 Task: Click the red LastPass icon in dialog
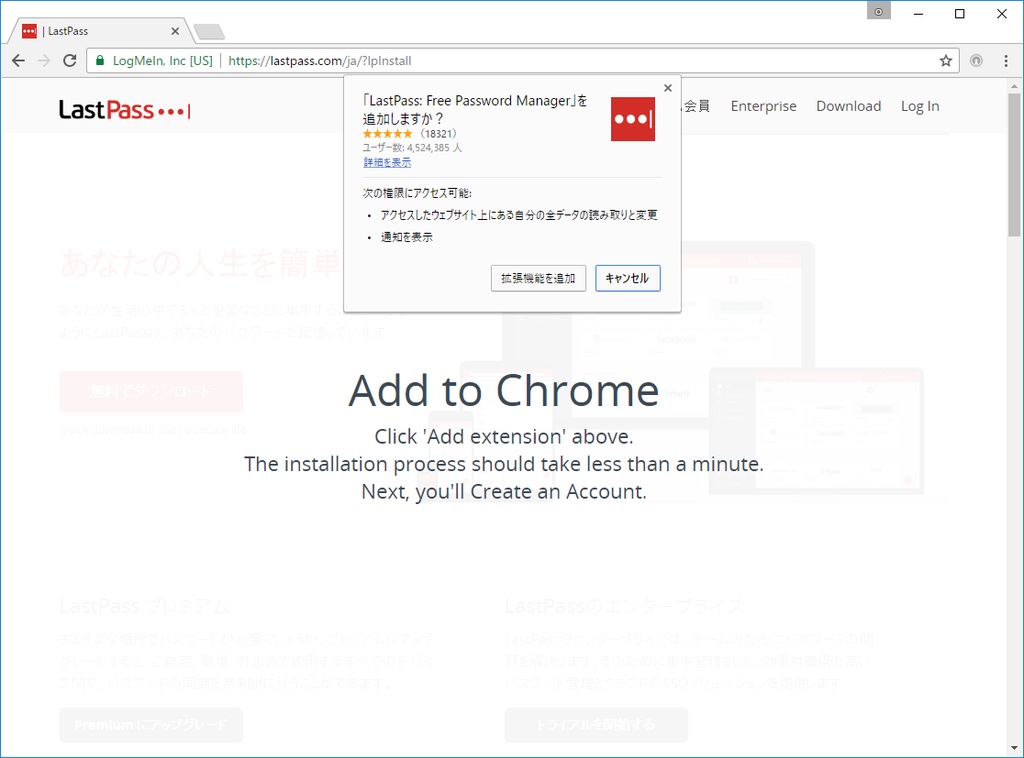pos(633,119)
